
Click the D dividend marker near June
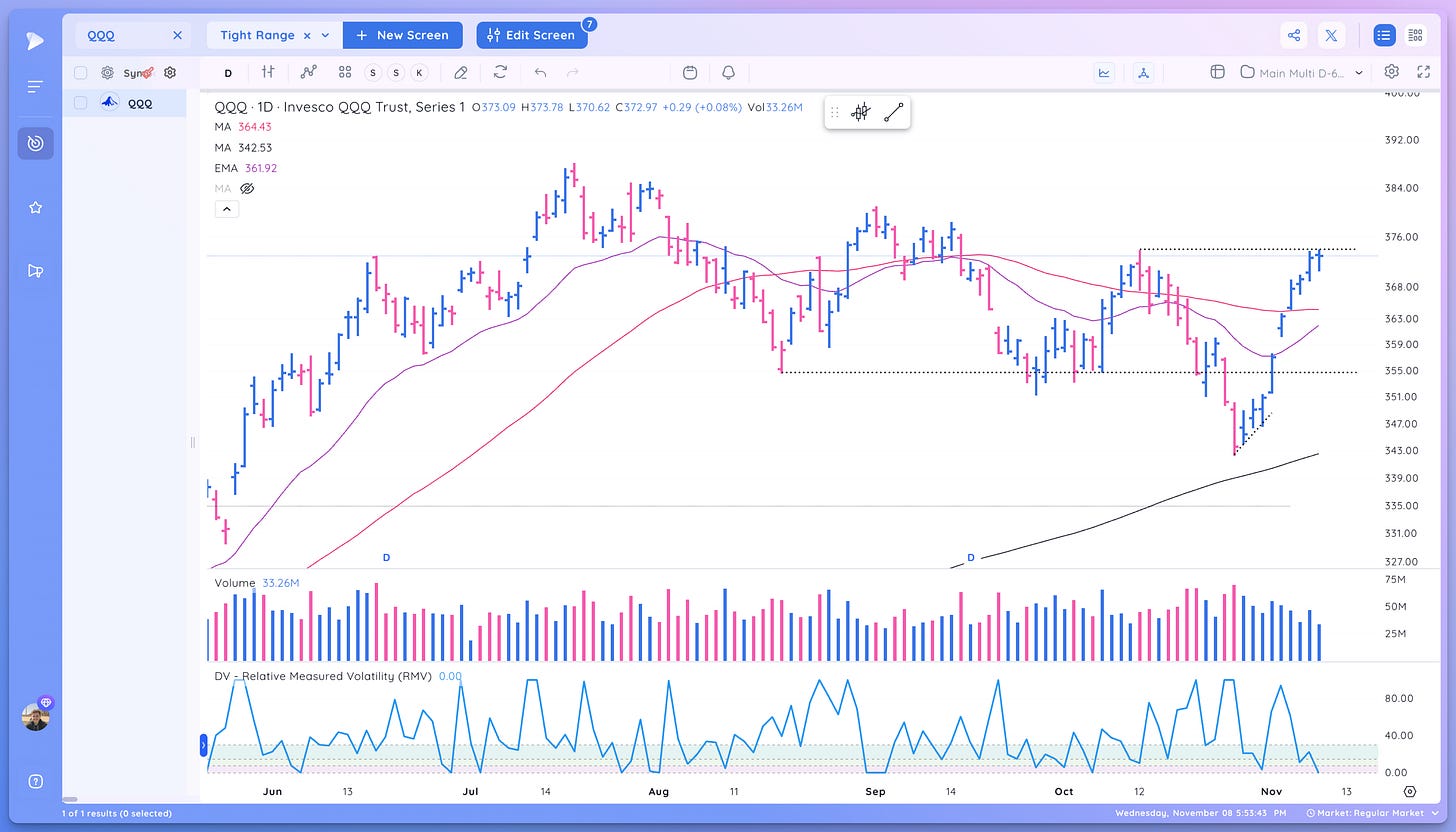pos(386,557)
